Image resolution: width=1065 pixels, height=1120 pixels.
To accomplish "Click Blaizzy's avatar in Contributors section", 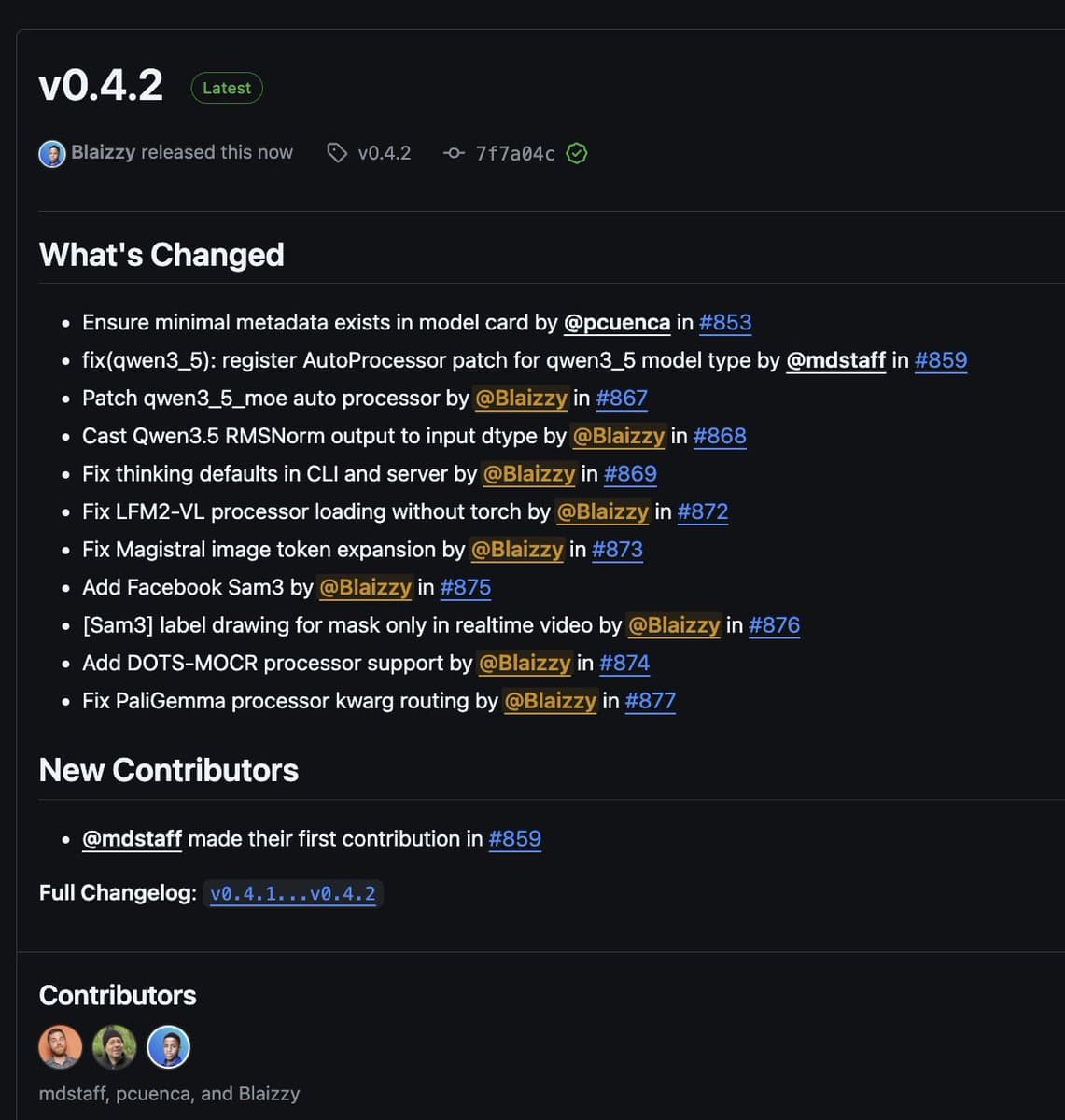I will pyautogui.click(x=168, y=1046).
